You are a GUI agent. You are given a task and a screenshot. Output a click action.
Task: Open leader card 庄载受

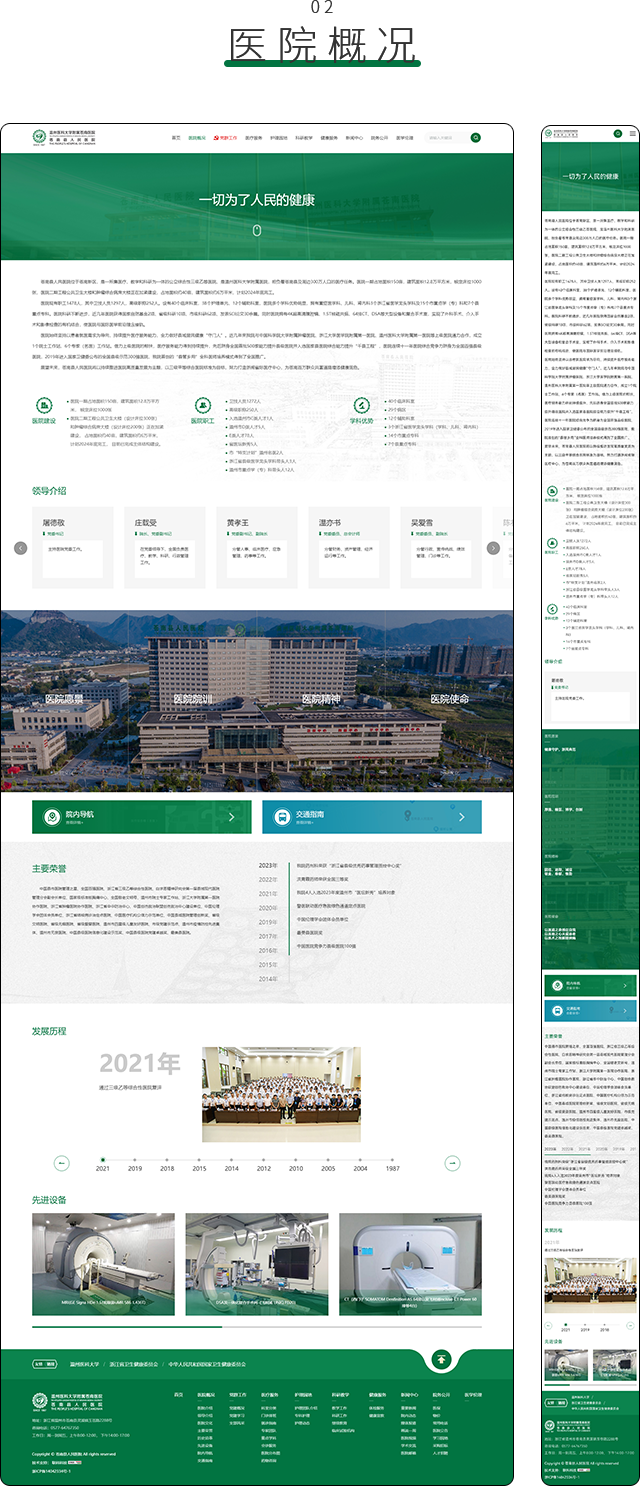coord(153,544)
